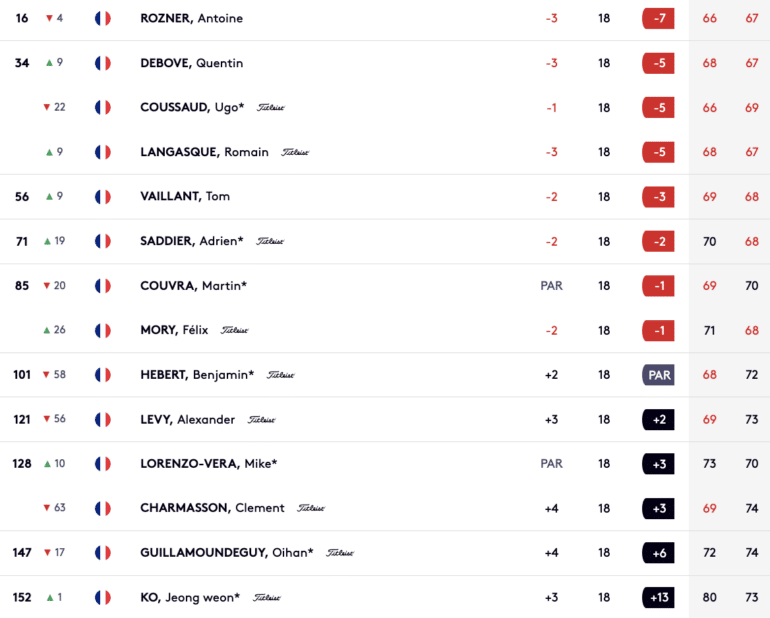Click the +13 total score badge
770x618 pixels.
(658, 597)
